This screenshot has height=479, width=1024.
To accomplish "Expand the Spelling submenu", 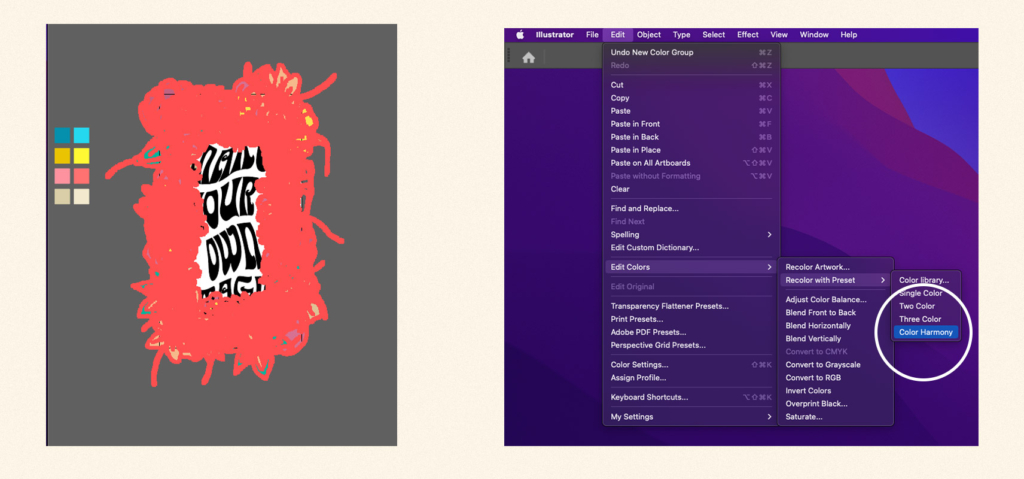I will coord(692,235).
